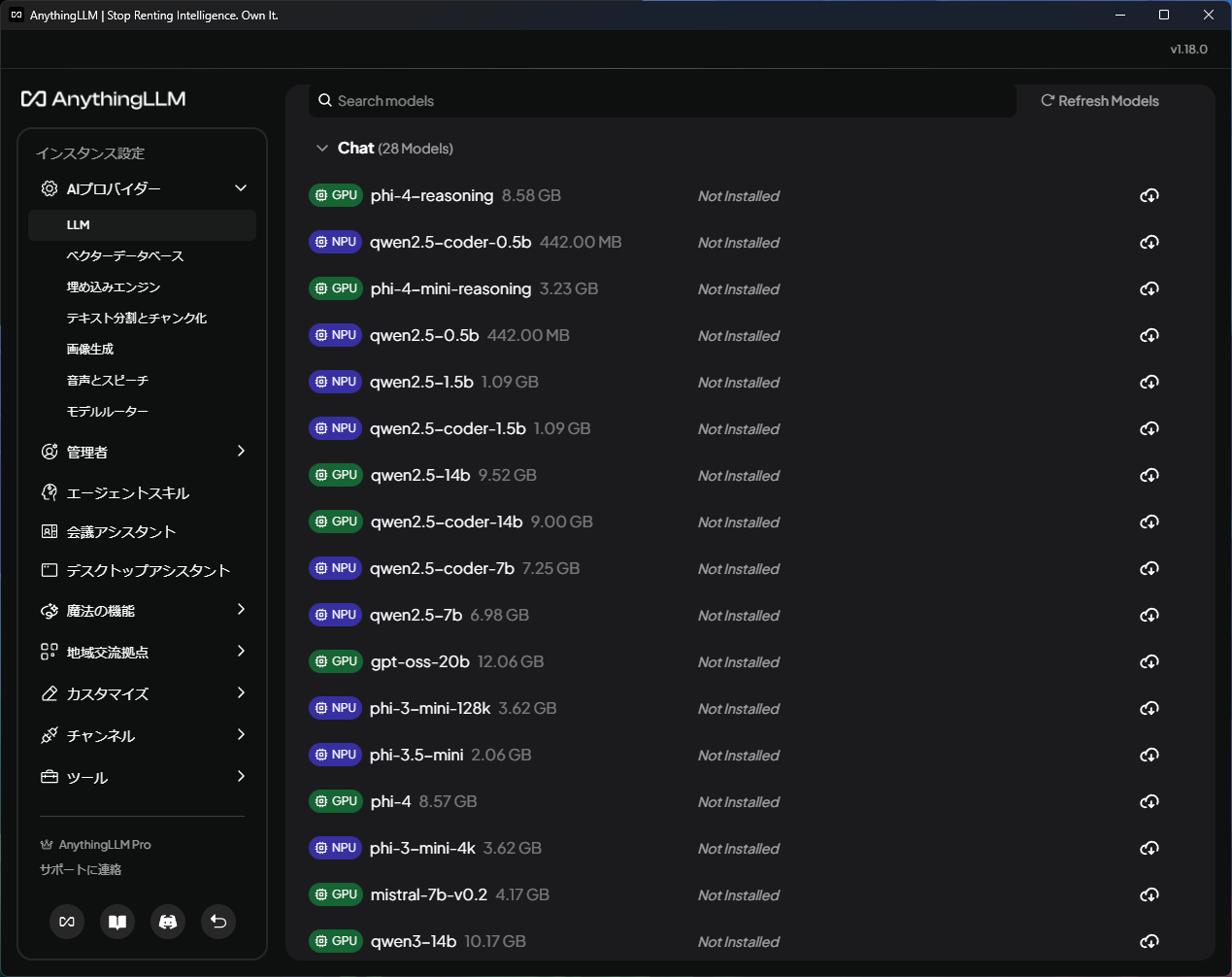This screenshot has width=1232, height=977.
Task: Expand the 魔法の機能 section
Action: pyautogui.click(x=241, y=609)
